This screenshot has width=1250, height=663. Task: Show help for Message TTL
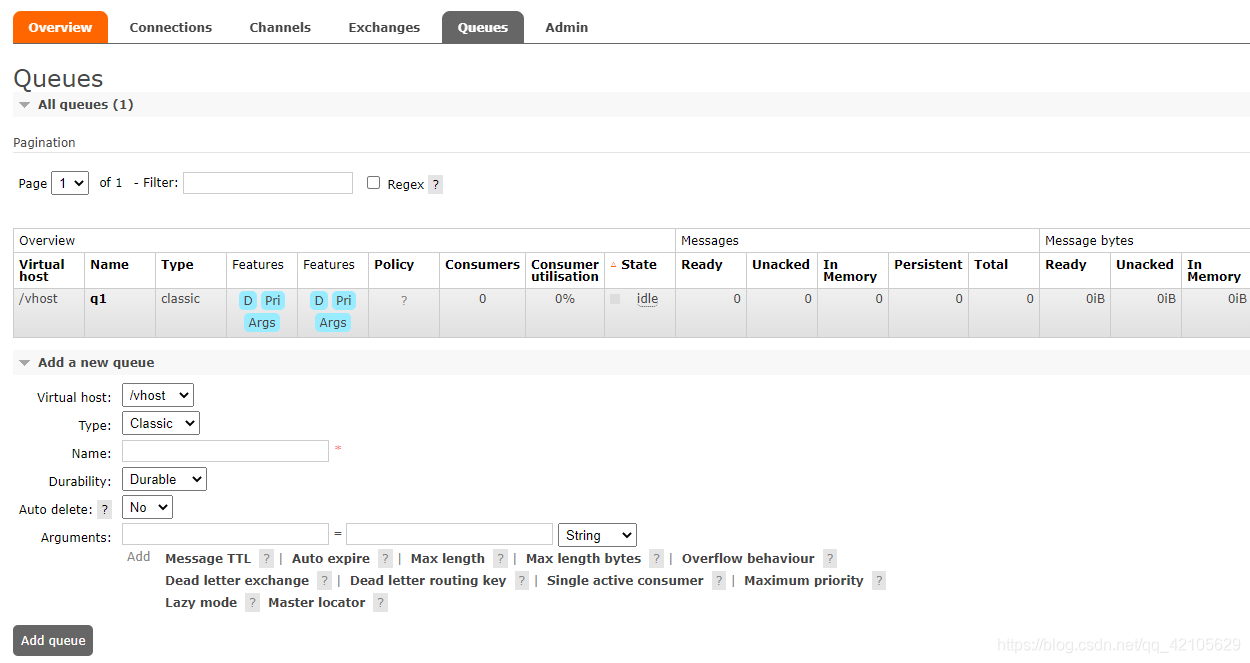click(x=266, y=559)
